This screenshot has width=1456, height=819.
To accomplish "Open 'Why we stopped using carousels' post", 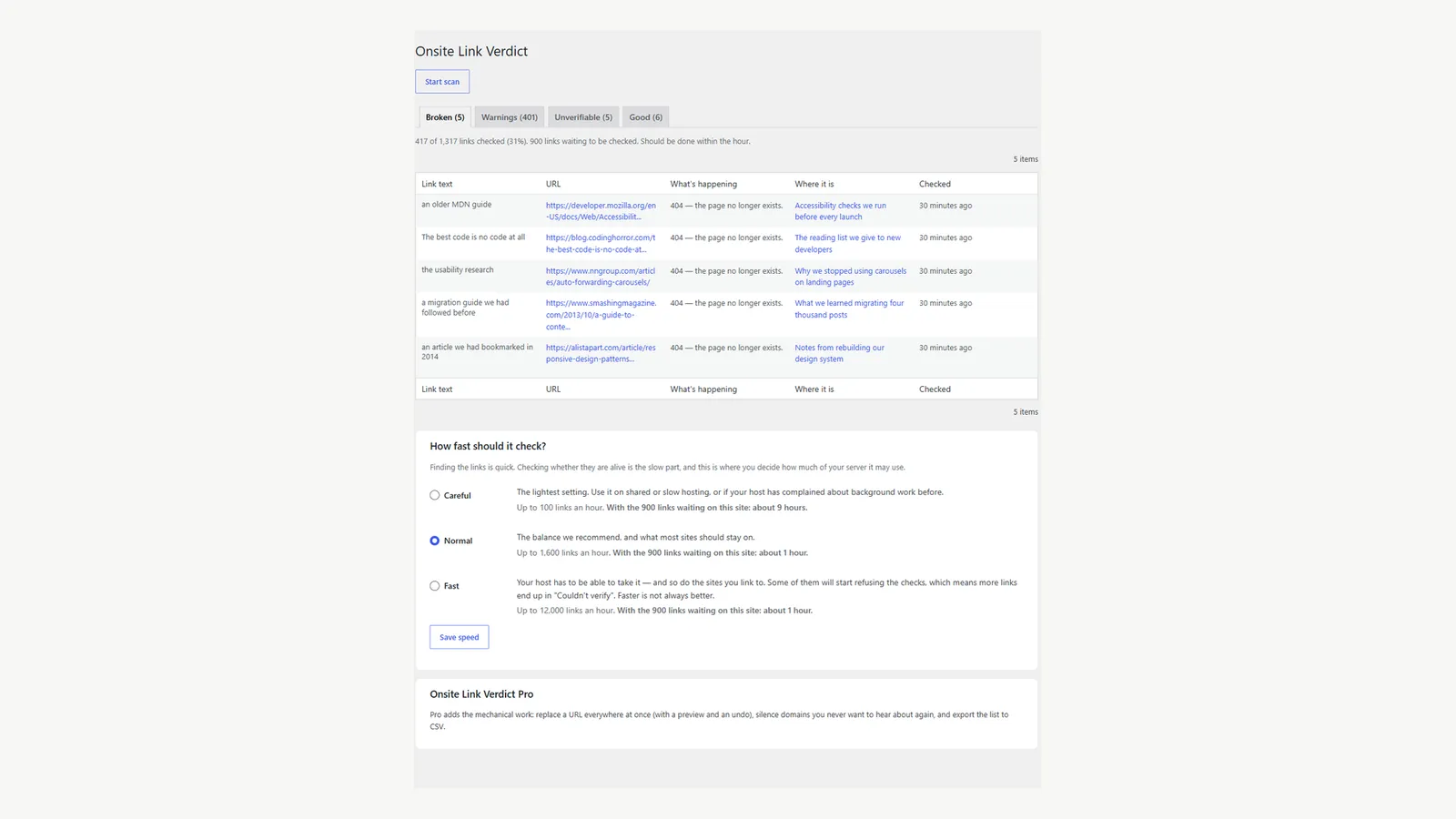I will [850, 277].
